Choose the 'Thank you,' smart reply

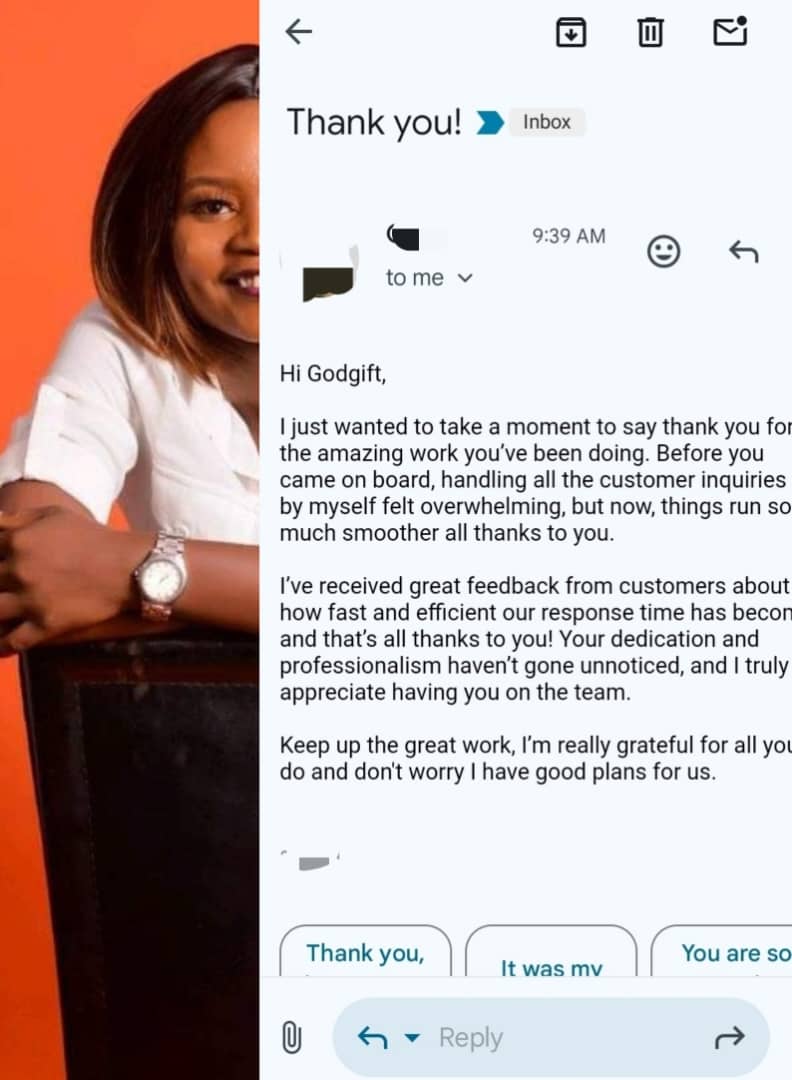pos(366,951)
